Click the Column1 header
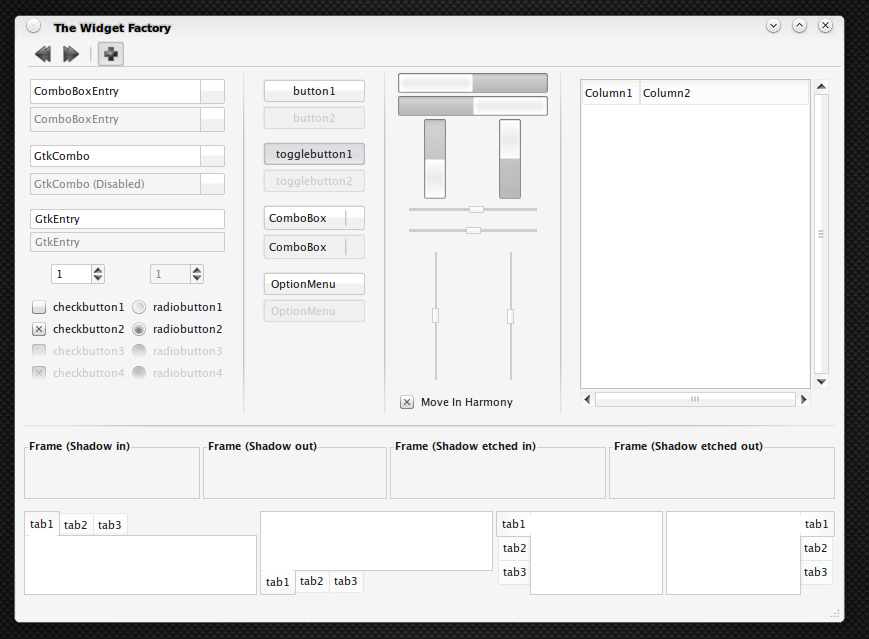869x639 pixels. click(610, 93)
